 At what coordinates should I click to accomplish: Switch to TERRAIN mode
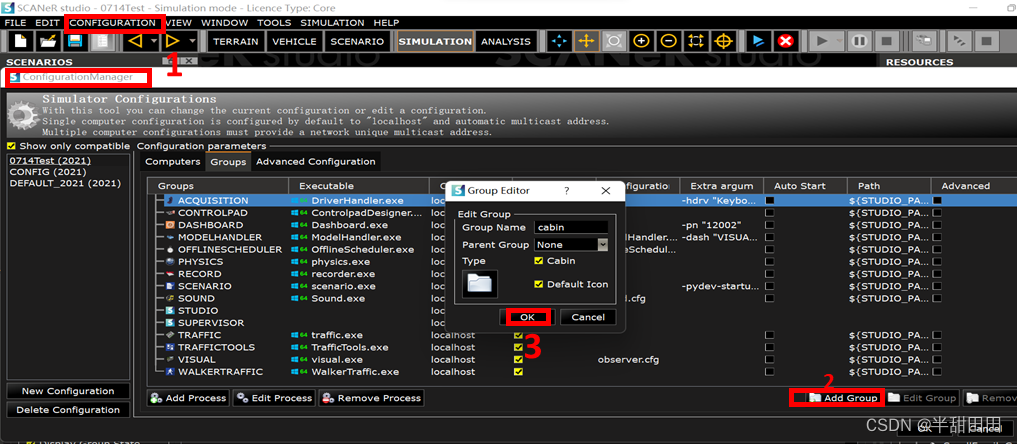pos(235,41)
